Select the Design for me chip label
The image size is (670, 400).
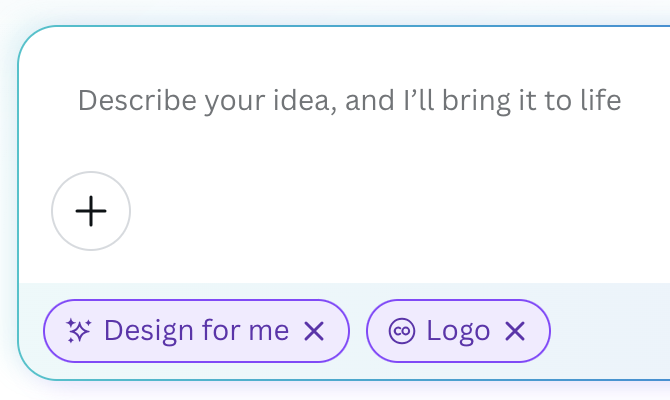196,331
